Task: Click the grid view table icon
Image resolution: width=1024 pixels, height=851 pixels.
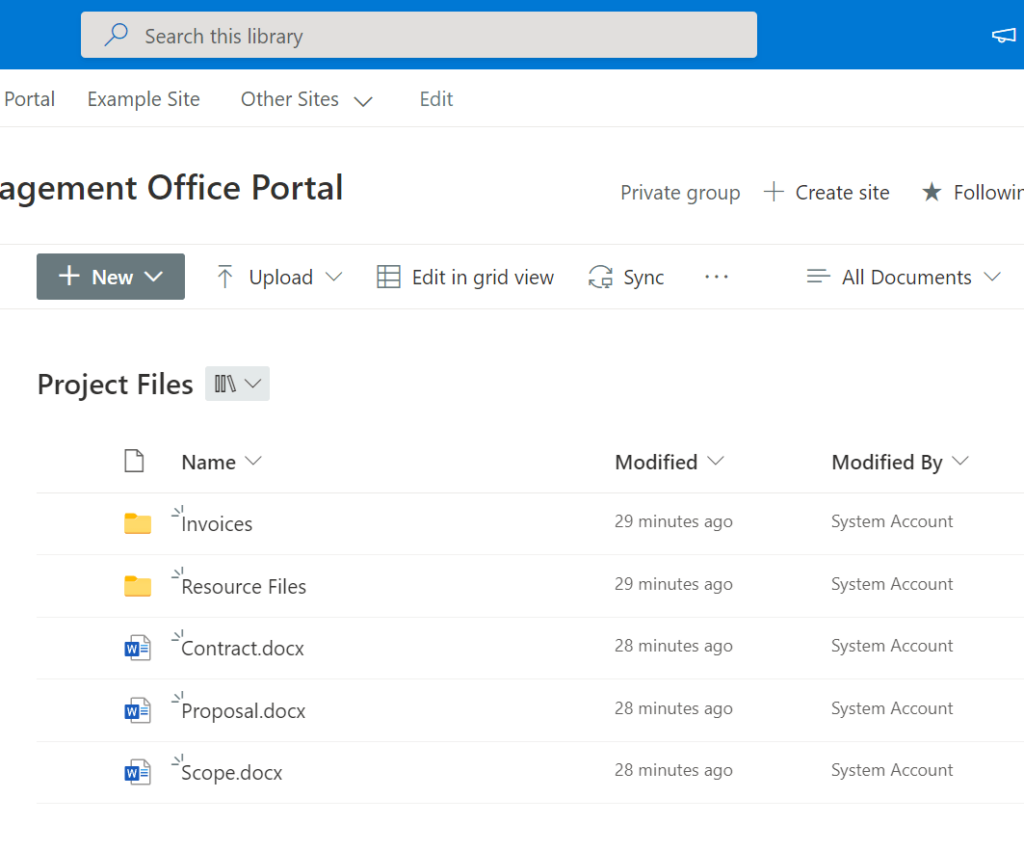Action: [389, 277]
